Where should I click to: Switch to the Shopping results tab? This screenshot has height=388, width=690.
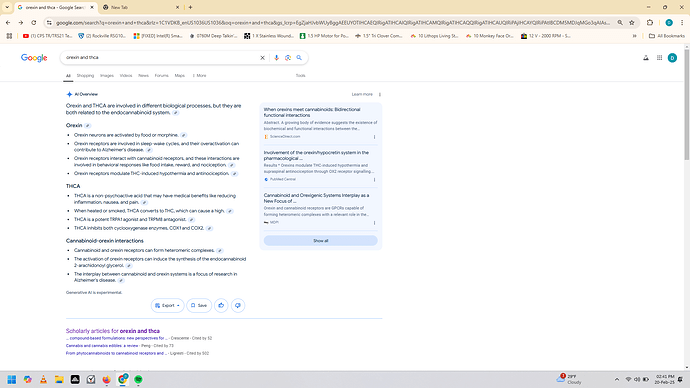[x=85, y=76]
